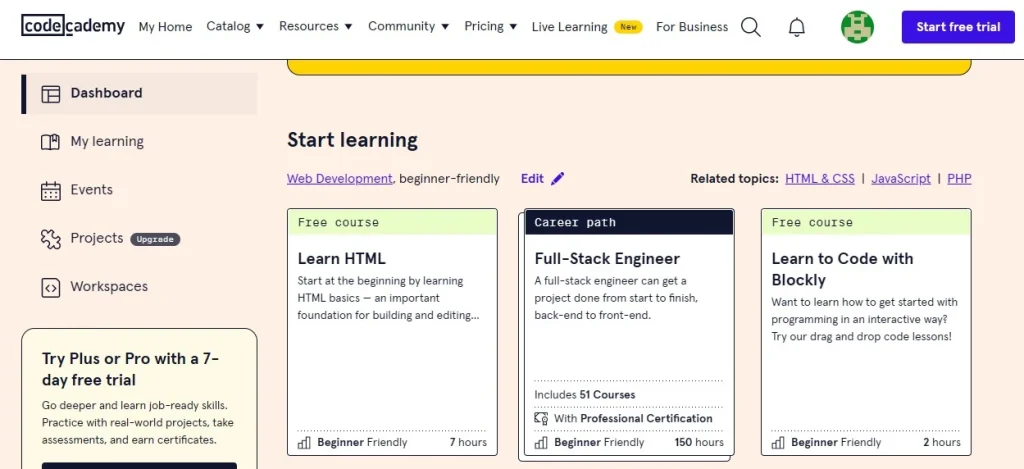Open the Full-Stack Engineer career path title
This screenshot has height=469, width=1024.
[607, 259]
